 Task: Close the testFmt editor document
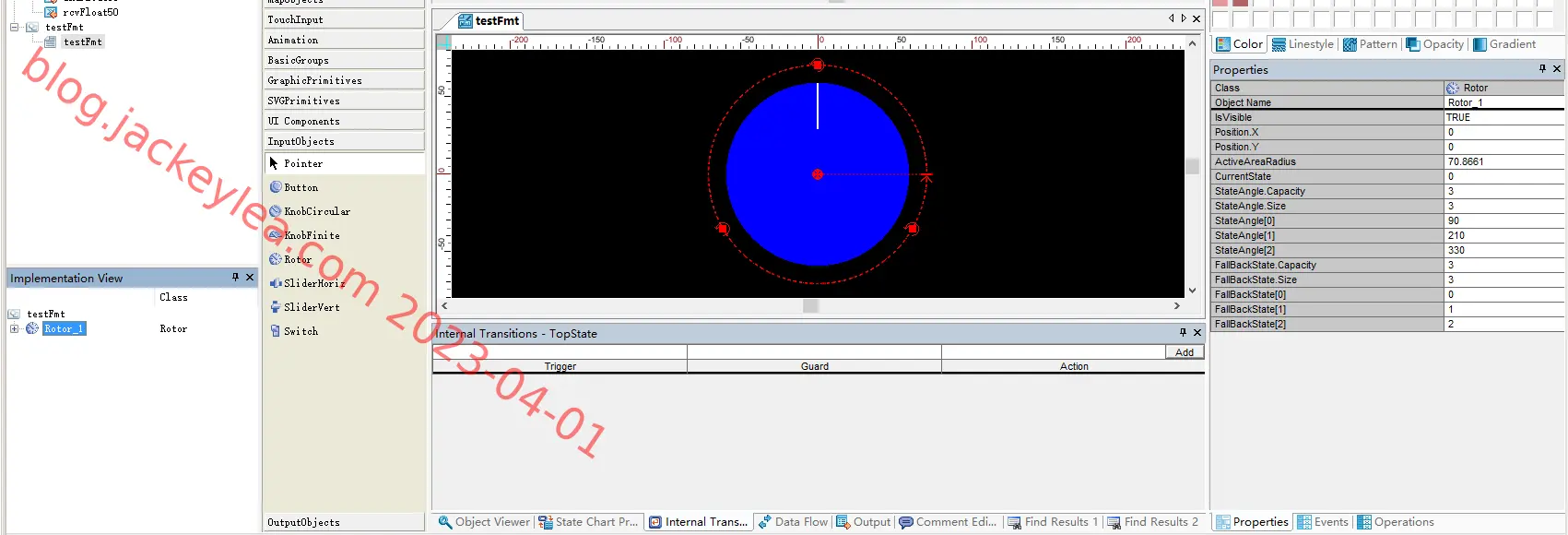tap(1197, 18)
